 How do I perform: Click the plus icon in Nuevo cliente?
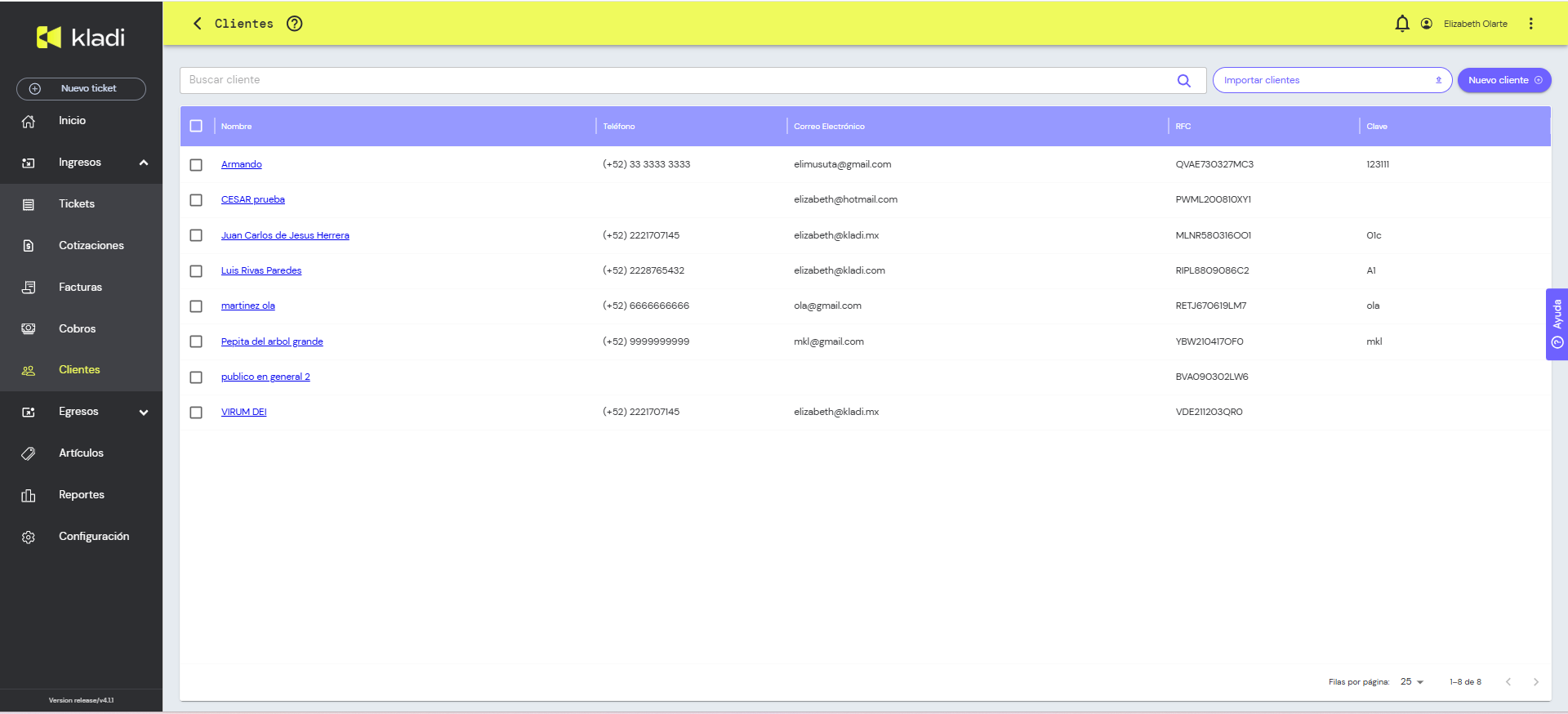1539,80
